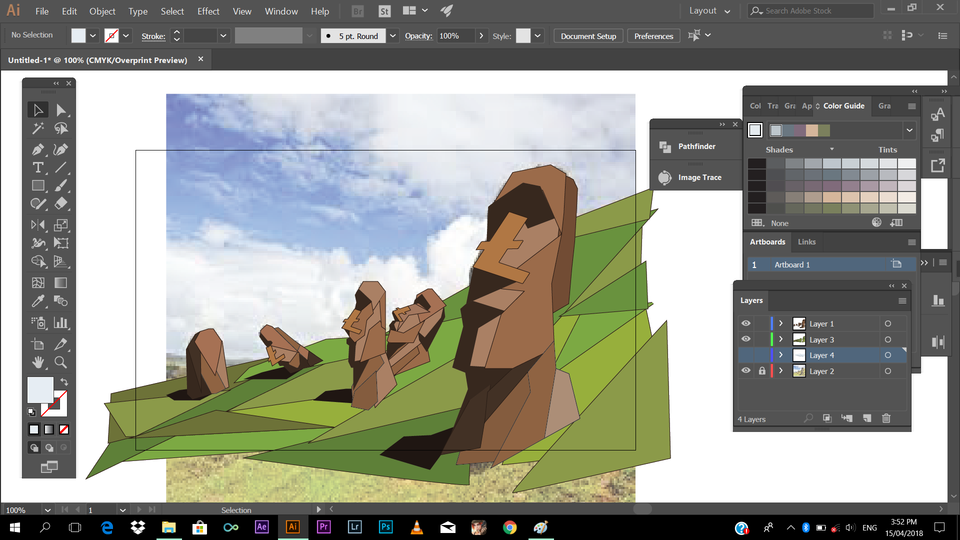Pick the Eyedropper tool
Image resolution: width=960 pixels, height=540 pixels.
pyautogui.click(x=38, y=301)
